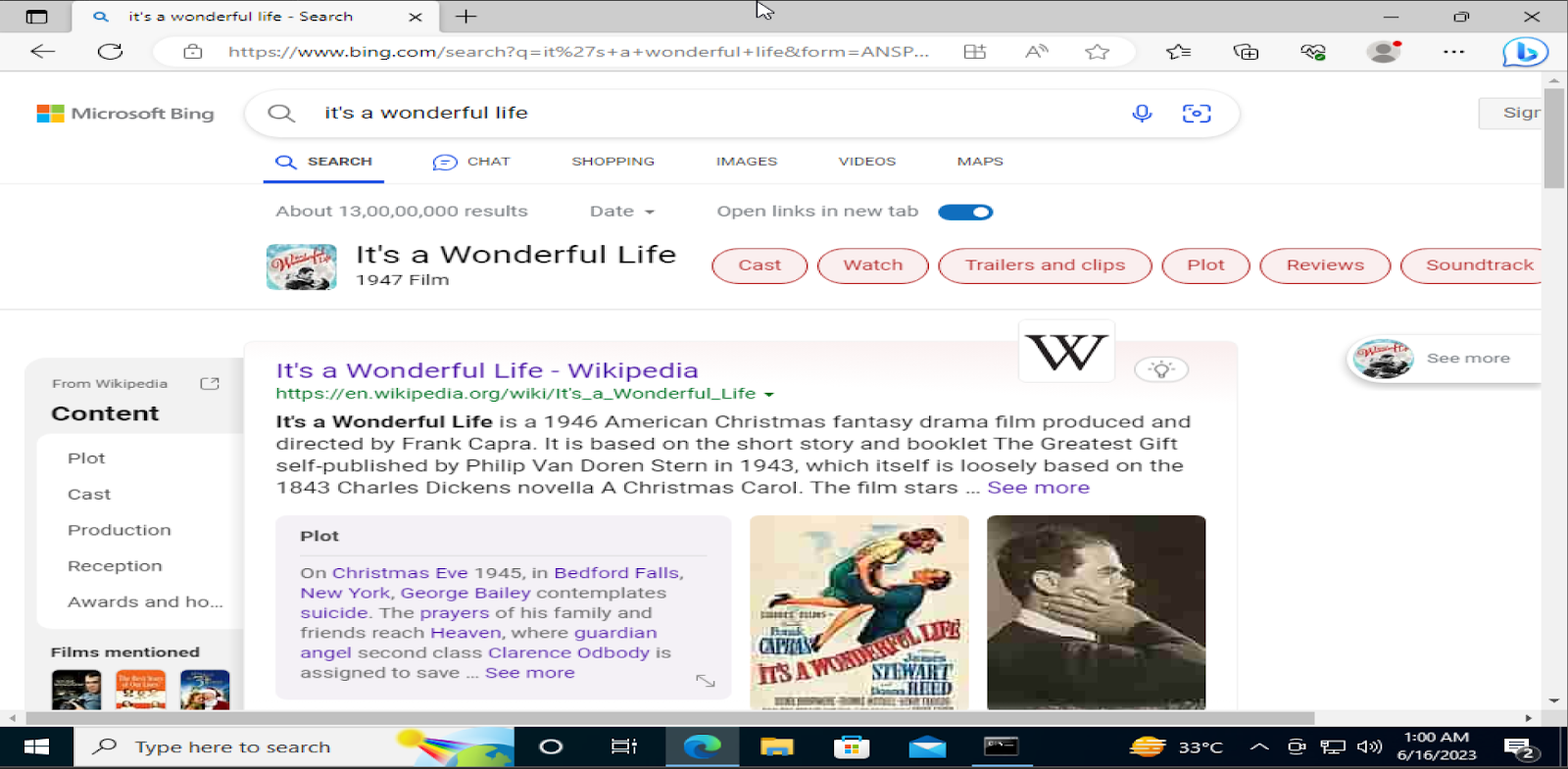Open the Clarence Odbody link
The height and width of the screenshot is (769, 1568).
click(x=568, y=652)
